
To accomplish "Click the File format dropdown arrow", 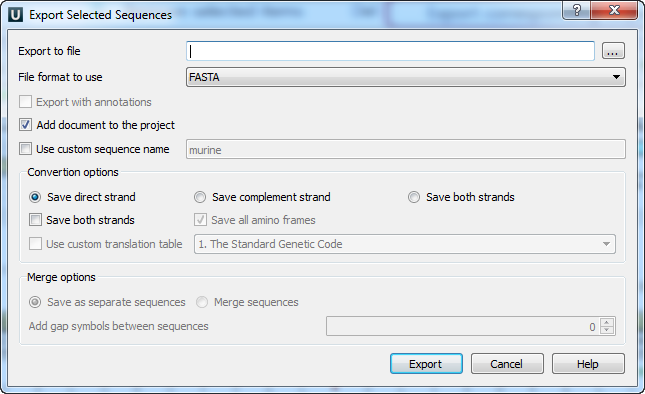I will (616, 77).
